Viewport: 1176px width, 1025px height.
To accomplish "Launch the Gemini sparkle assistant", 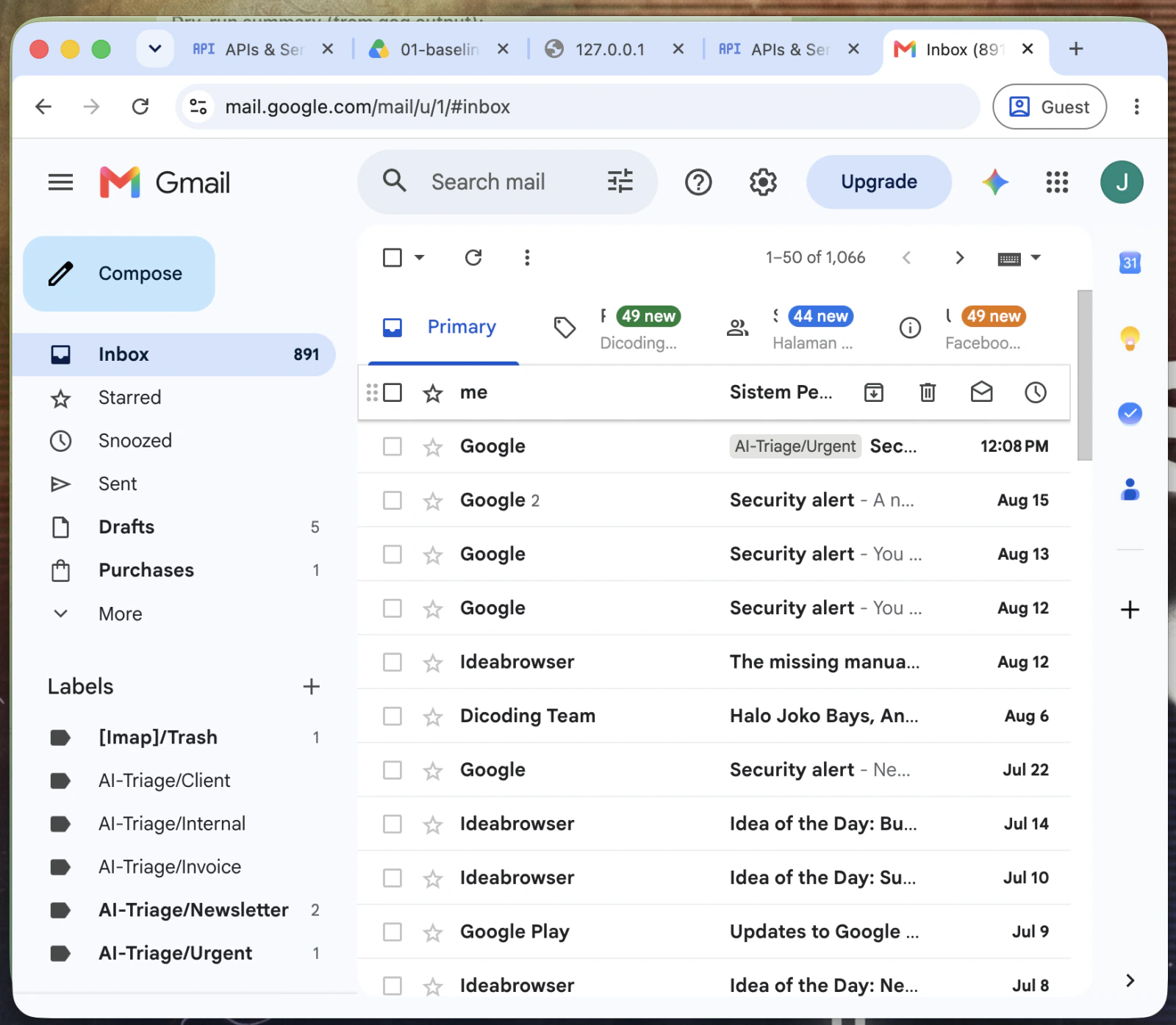I will point(995,181).
